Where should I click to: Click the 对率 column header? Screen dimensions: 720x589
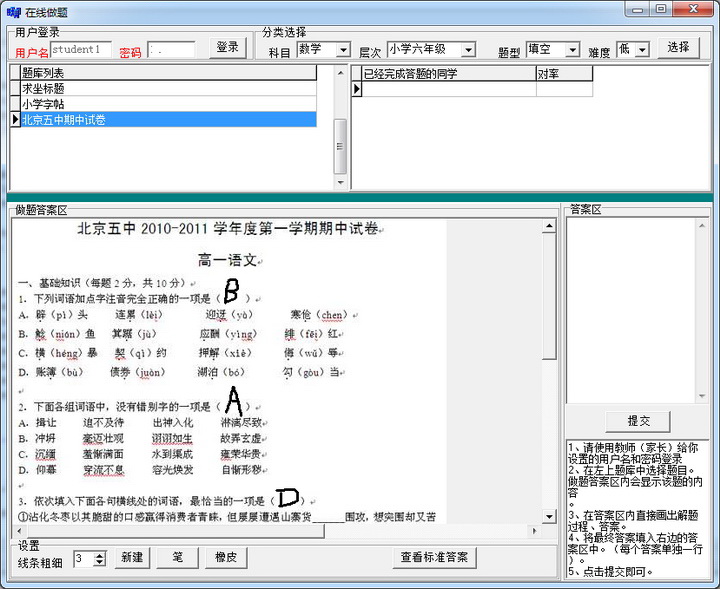[x=564, y=74]
